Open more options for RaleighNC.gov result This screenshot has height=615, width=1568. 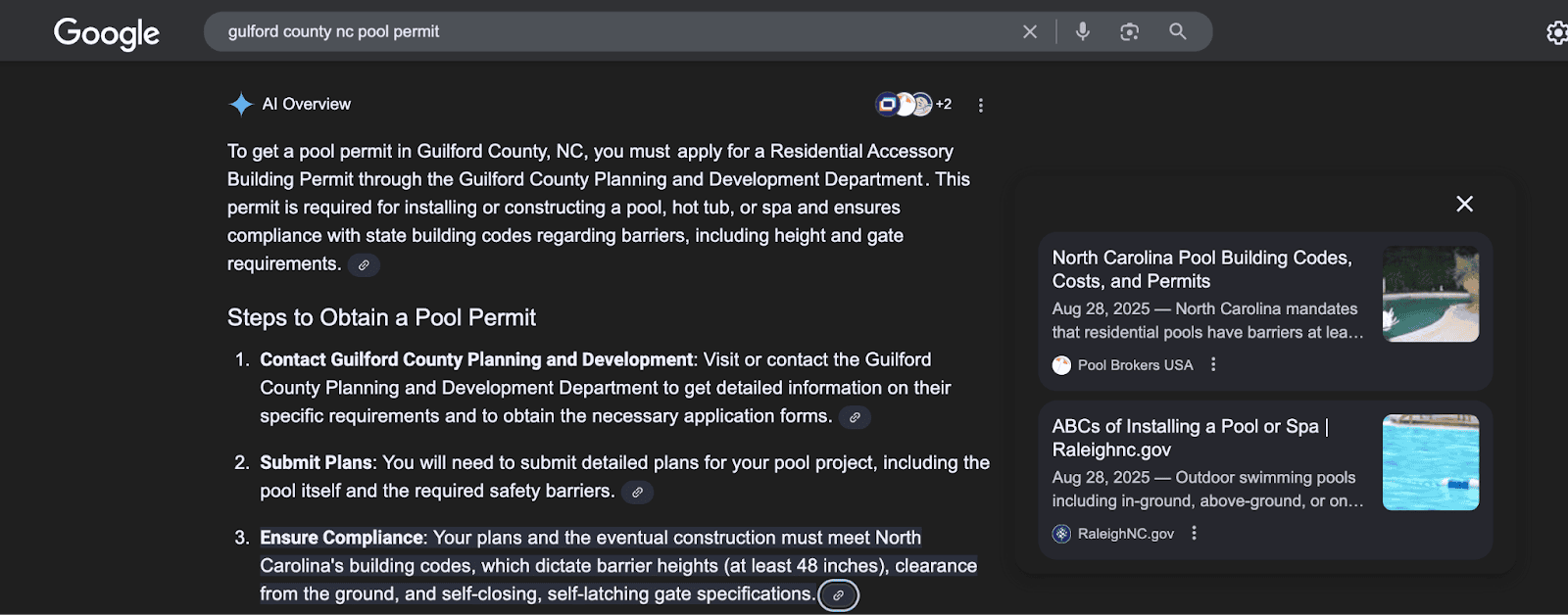coord(1194,534)
